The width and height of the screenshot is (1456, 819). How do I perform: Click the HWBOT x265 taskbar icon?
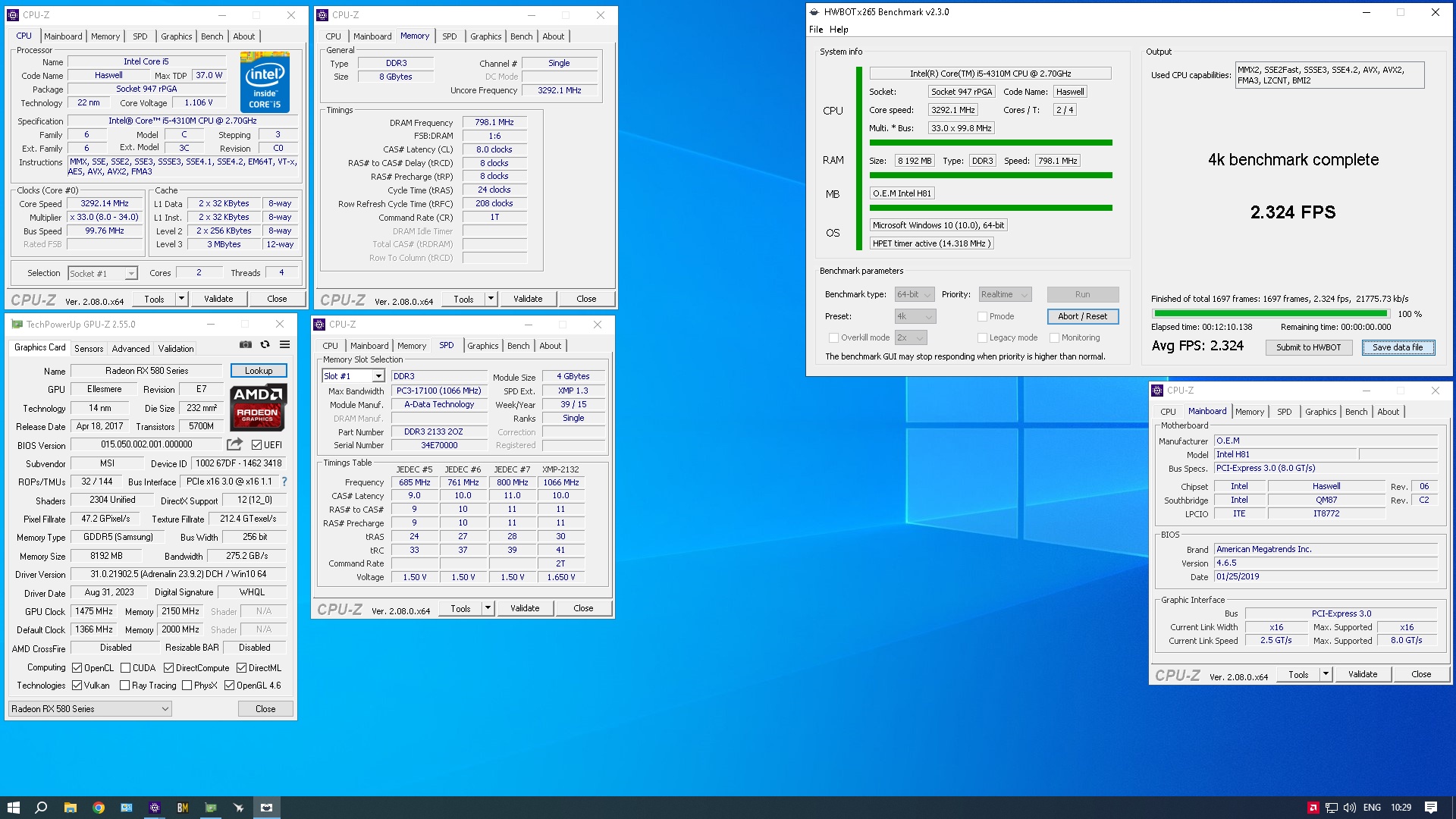[x=266, y=808]
